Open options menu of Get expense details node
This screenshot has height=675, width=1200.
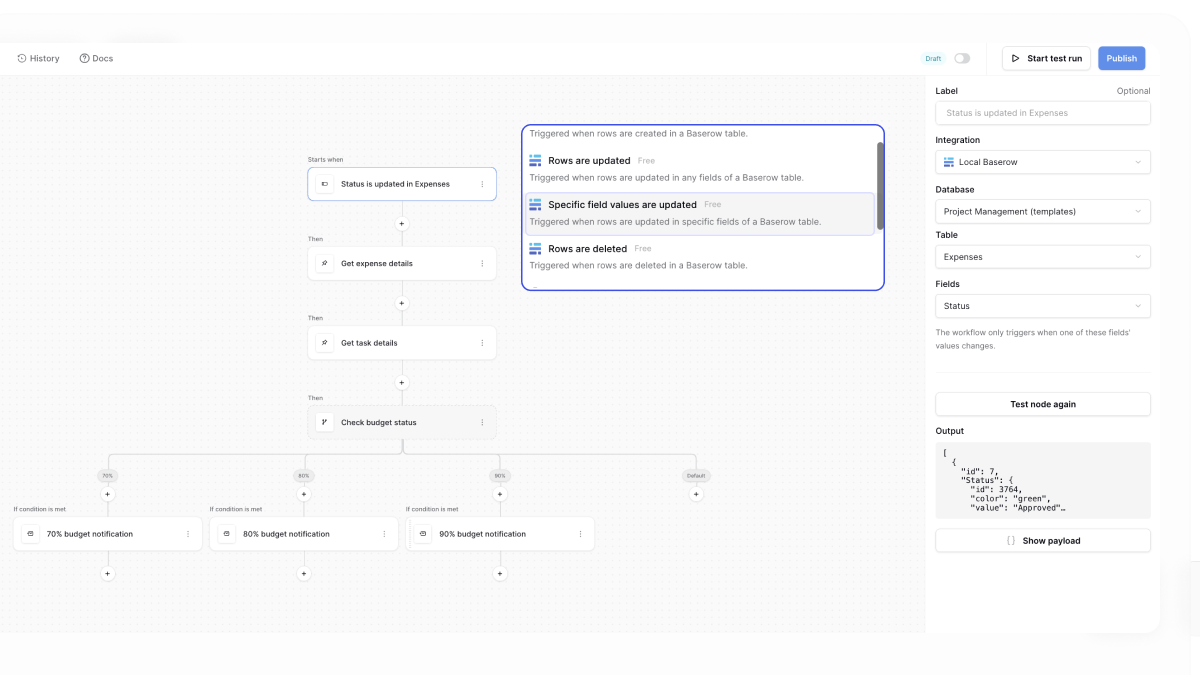point(482,263)
